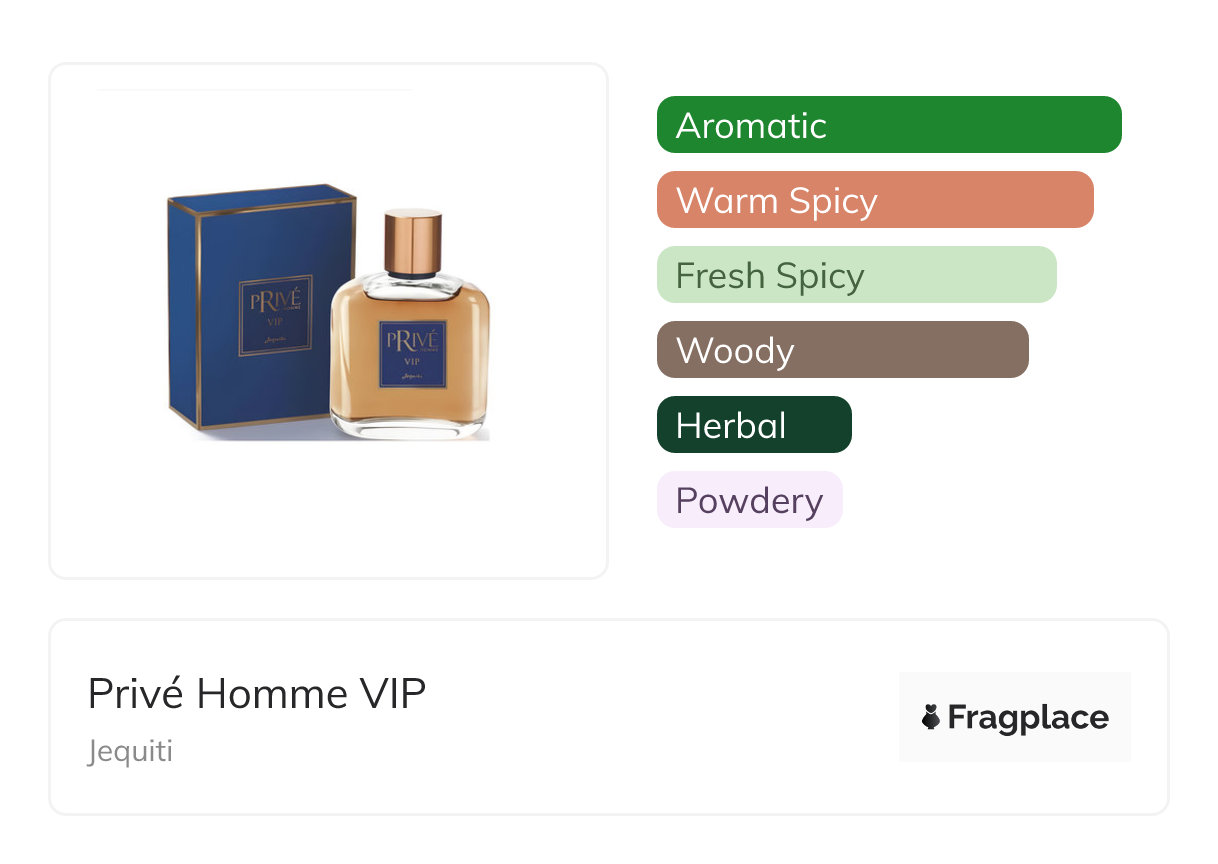The image size is (1218, 864).
Task: Select the Aromatic accord bar
Action: point(888,125)
